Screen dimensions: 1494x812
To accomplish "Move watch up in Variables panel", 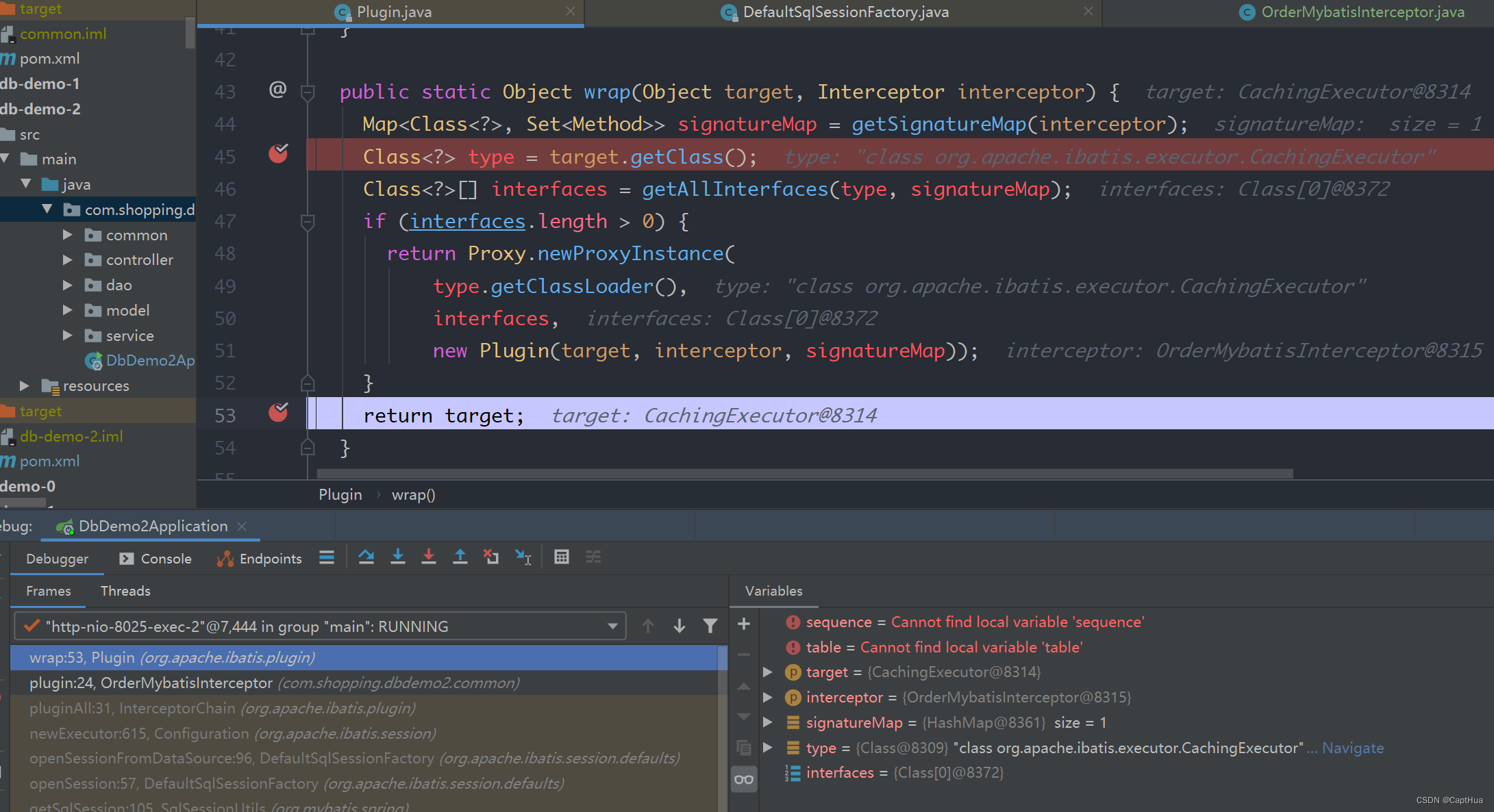I will coord(744,687).
